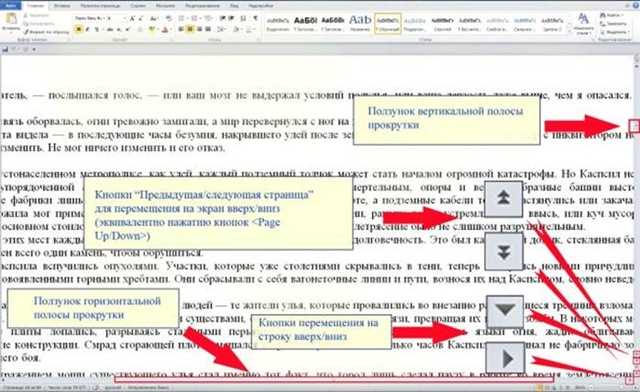Toggle Align Left

[x=181, y=30]
